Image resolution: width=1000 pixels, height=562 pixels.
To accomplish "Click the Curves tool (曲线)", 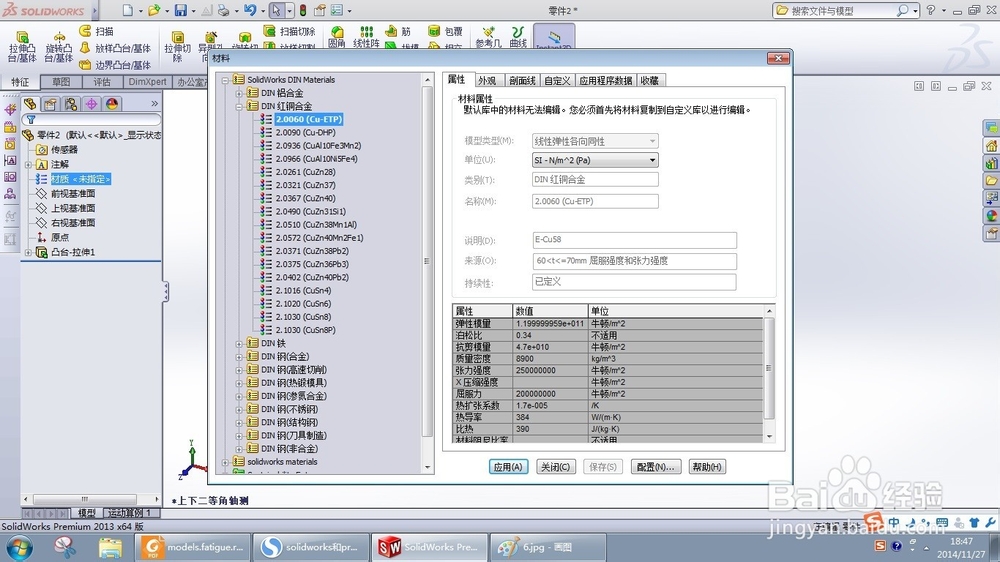I will (518, 37).
